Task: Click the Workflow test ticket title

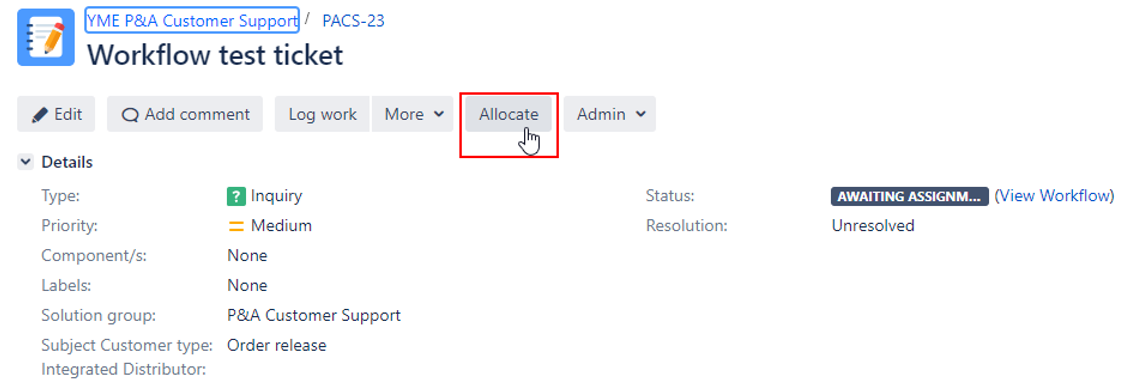Action: 215,55
